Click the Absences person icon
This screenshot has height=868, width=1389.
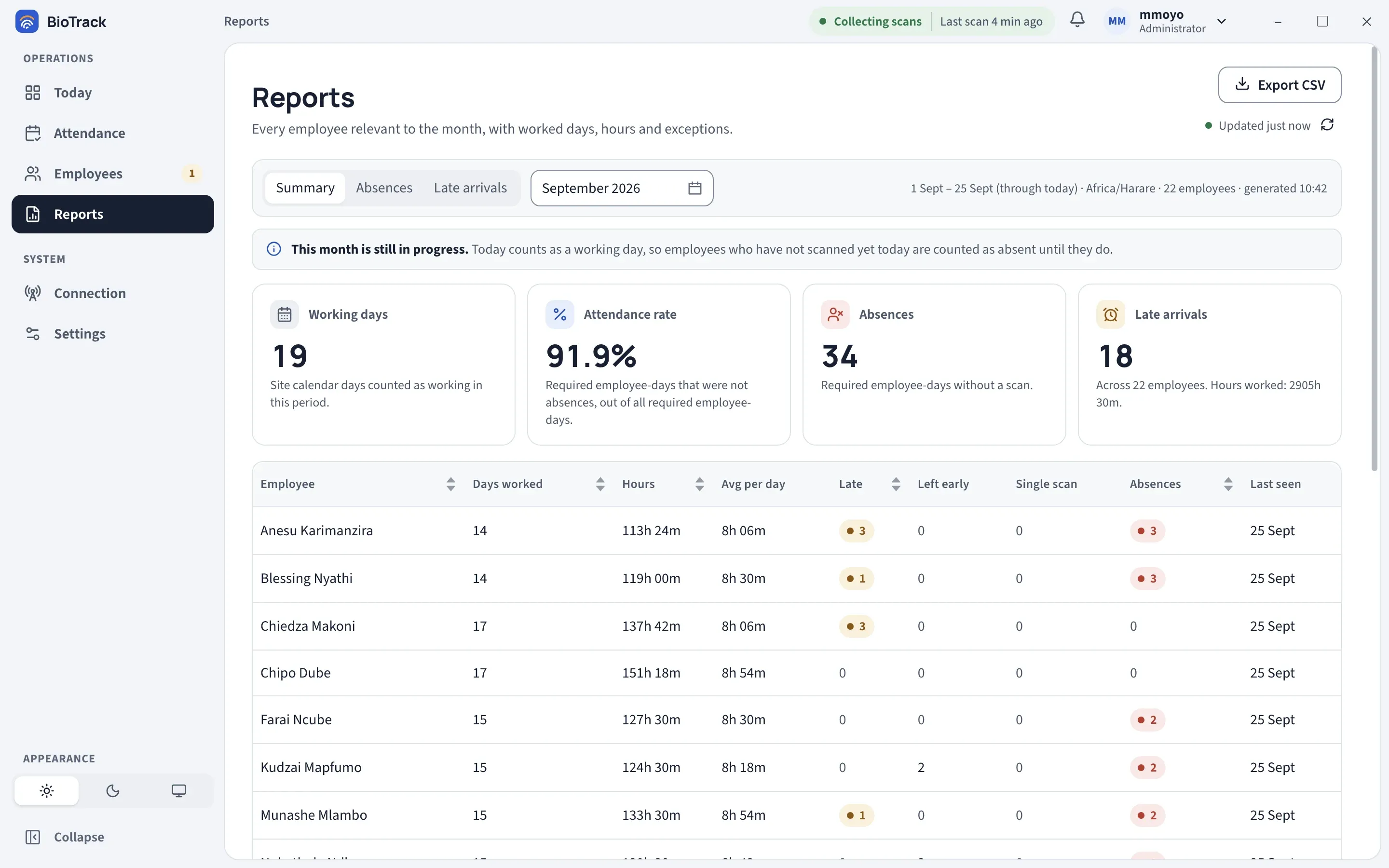pyautogui.click(x=835, y=314)
